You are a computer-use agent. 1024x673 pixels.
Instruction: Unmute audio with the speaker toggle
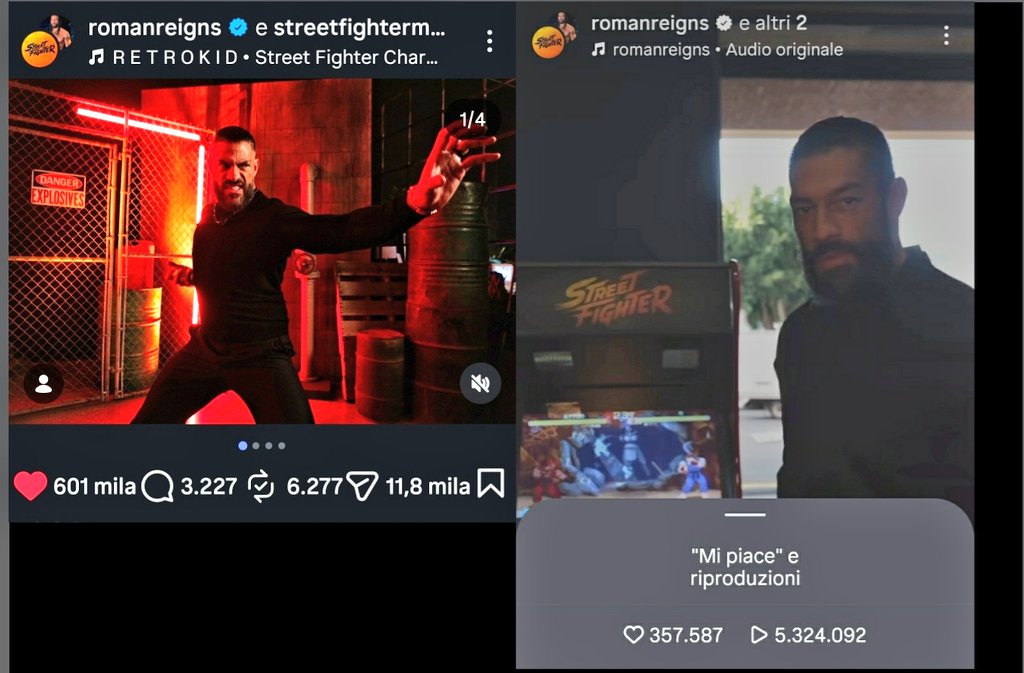coord(480,383)
